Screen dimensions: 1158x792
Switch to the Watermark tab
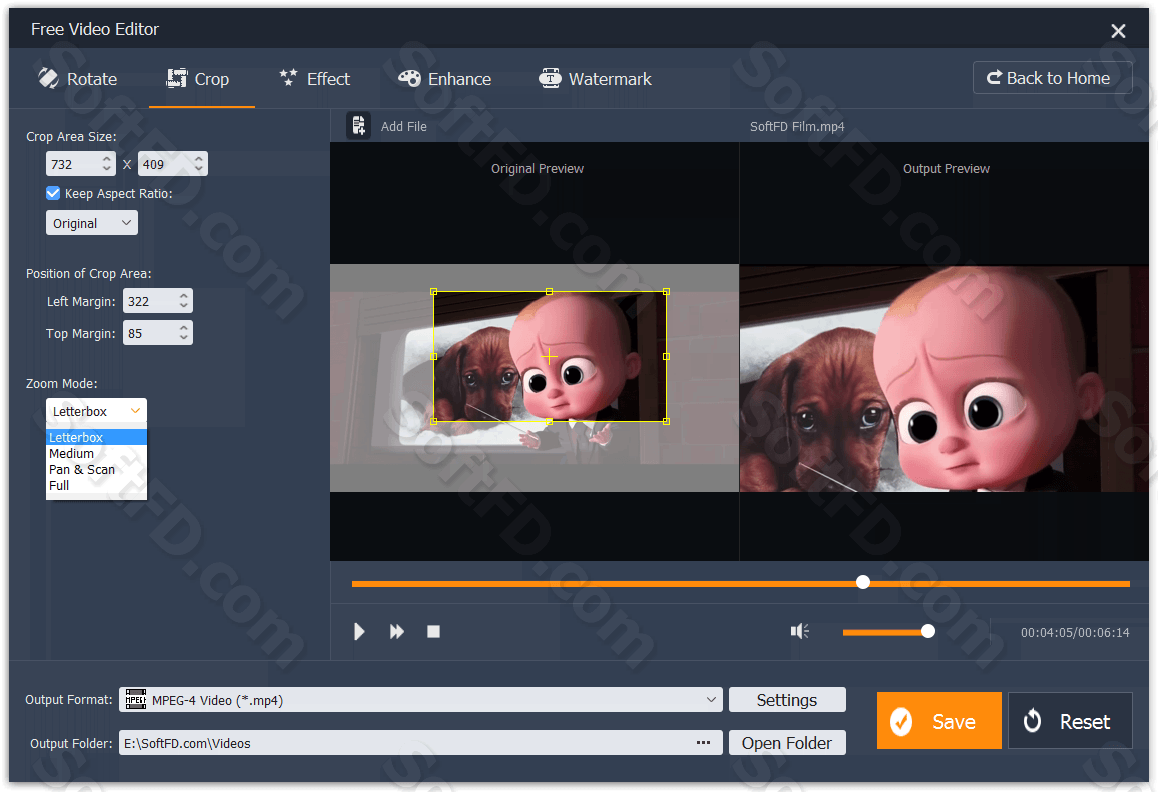coord(595,79)
